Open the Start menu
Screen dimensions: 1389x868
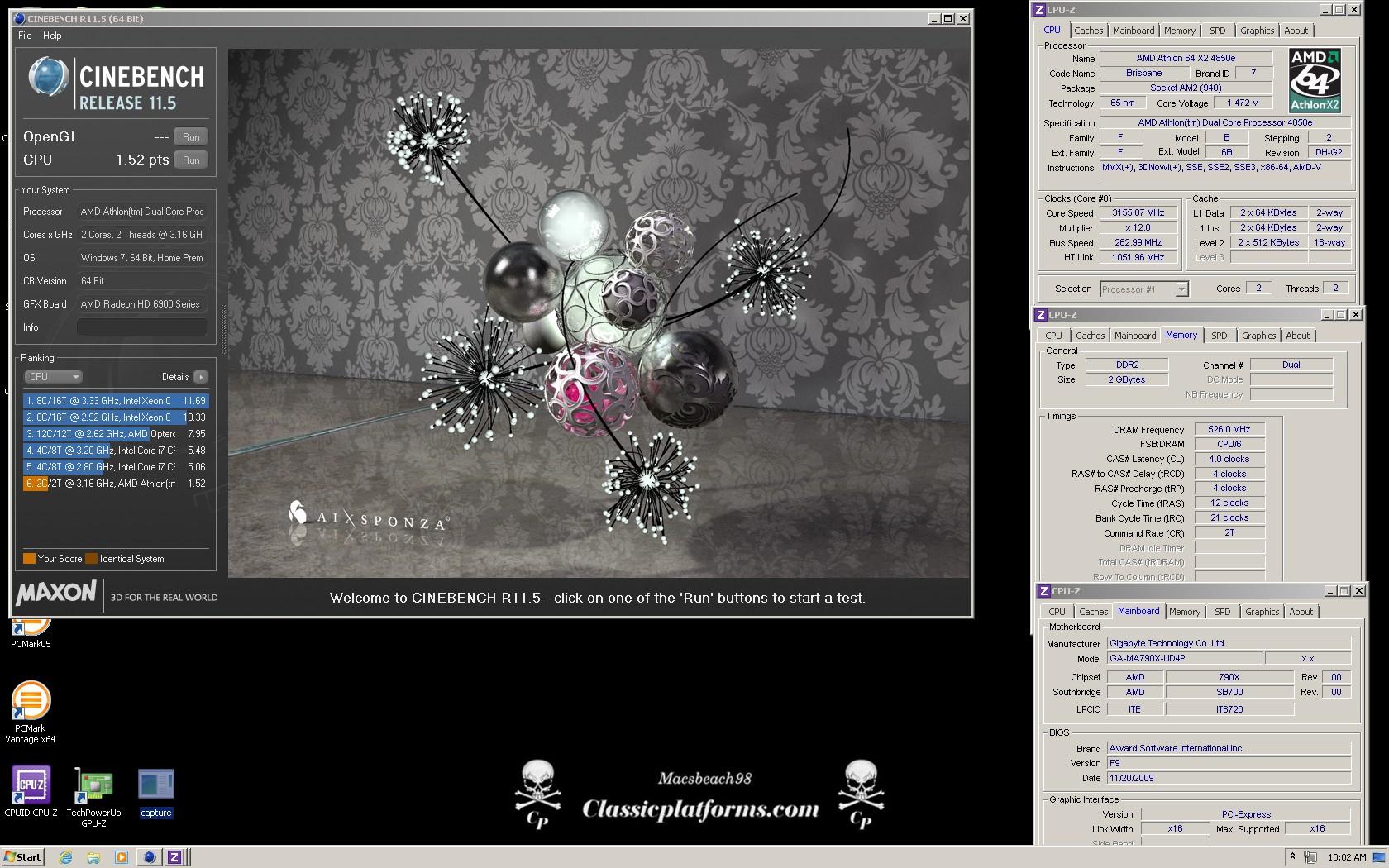click(22, 857)
